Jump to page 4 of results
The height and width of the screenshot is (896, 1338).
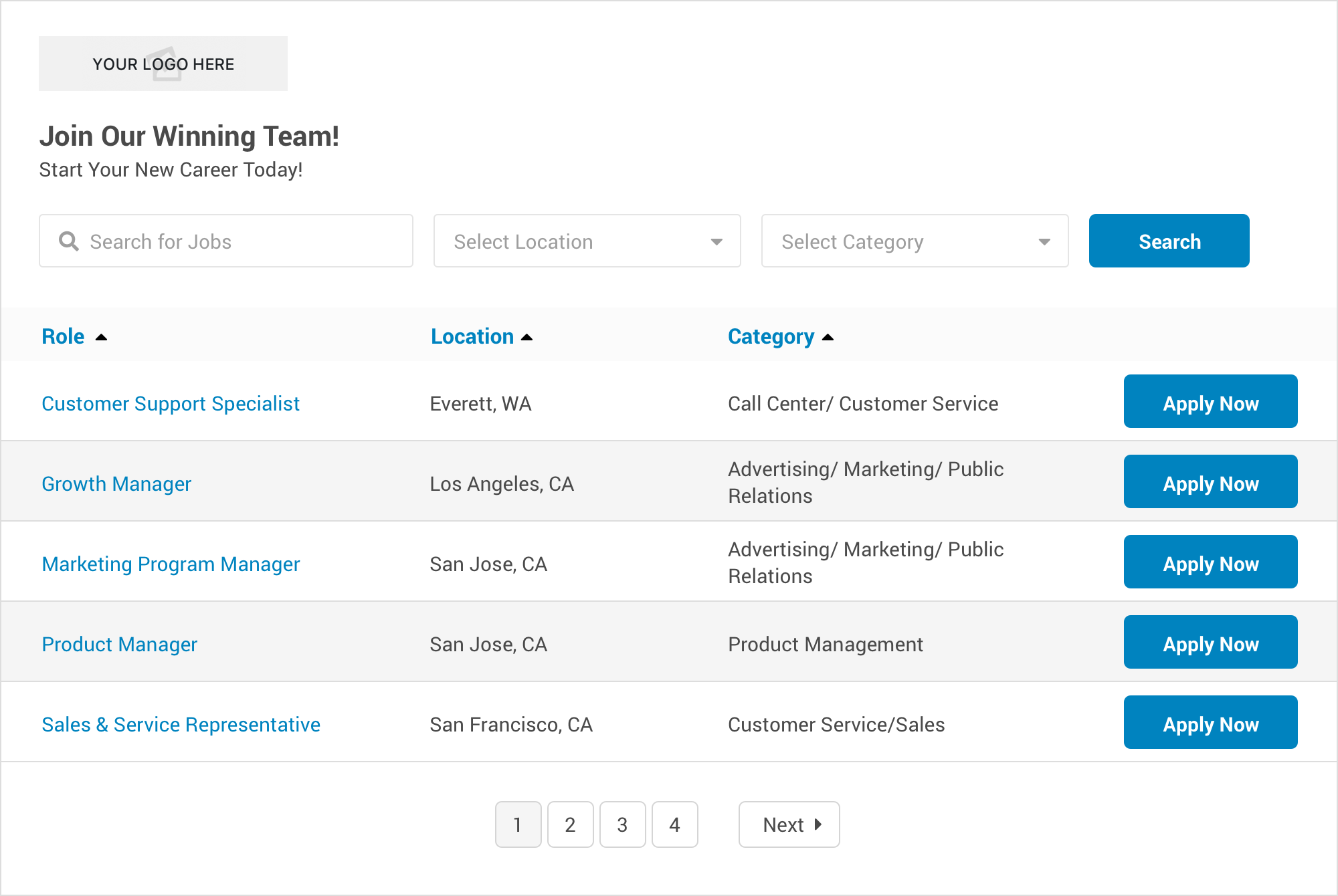(674, 824)
